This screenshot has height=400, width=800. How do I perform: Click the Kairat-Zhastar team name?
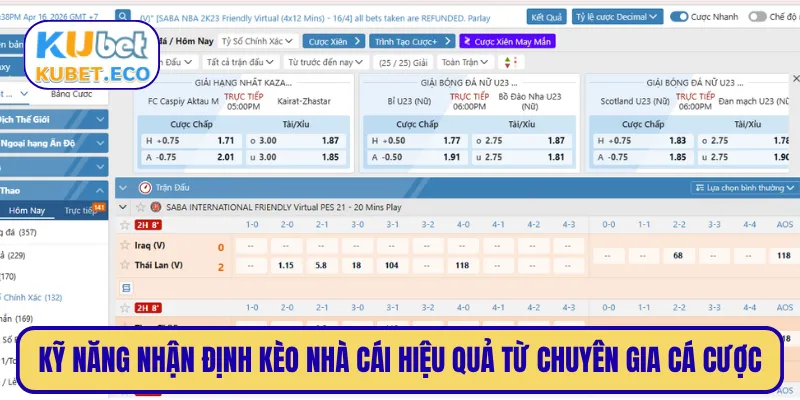point(304,101)
